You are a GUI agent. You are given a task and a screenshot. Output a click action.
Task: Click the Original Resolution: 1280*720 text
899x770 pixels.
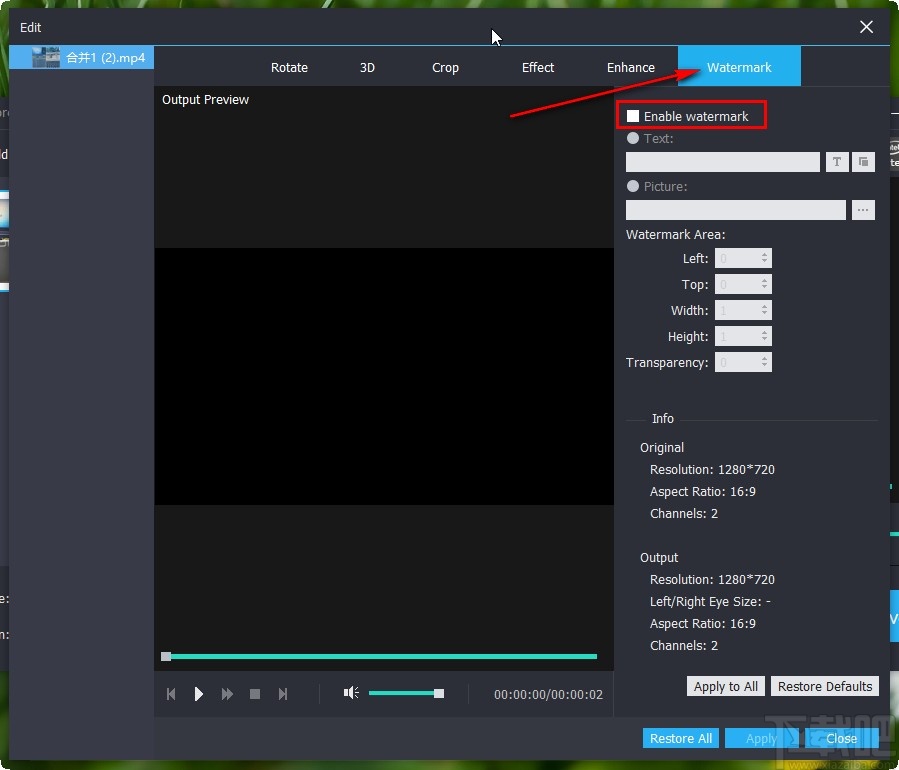point(712,469)
